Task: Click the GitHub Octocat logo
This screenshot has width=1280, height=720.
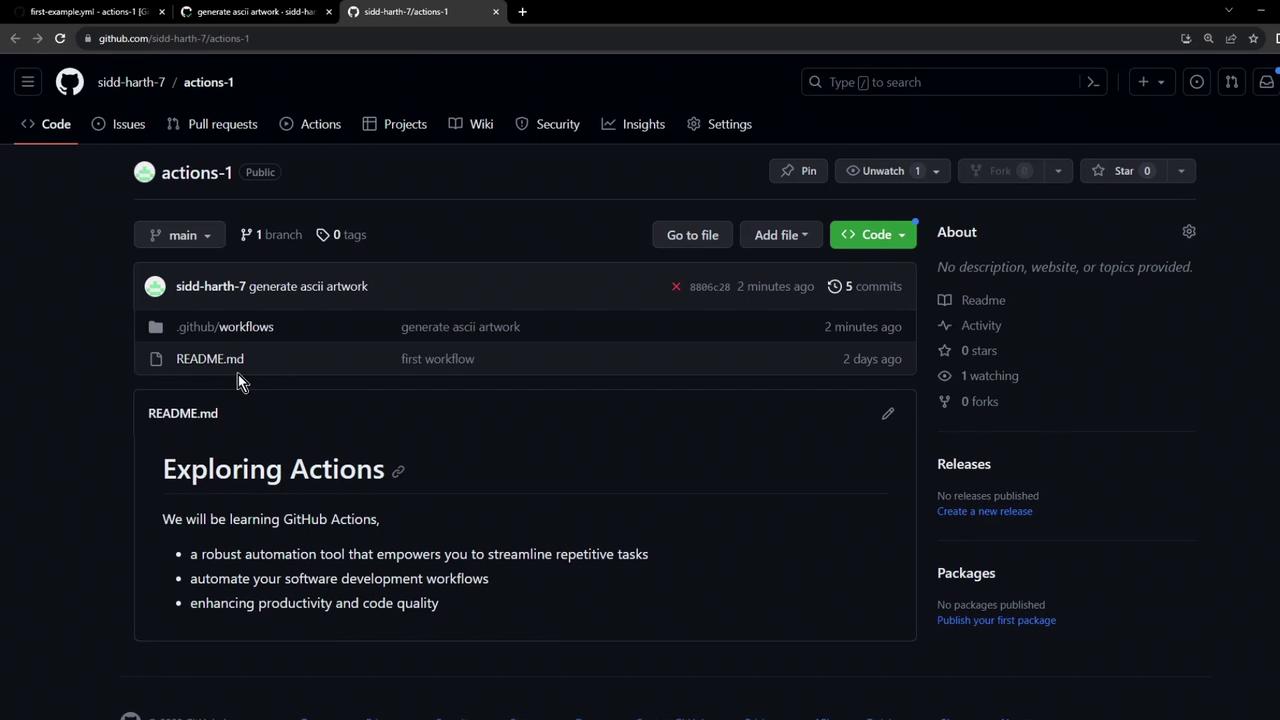Action: click(x=70, y=82)
